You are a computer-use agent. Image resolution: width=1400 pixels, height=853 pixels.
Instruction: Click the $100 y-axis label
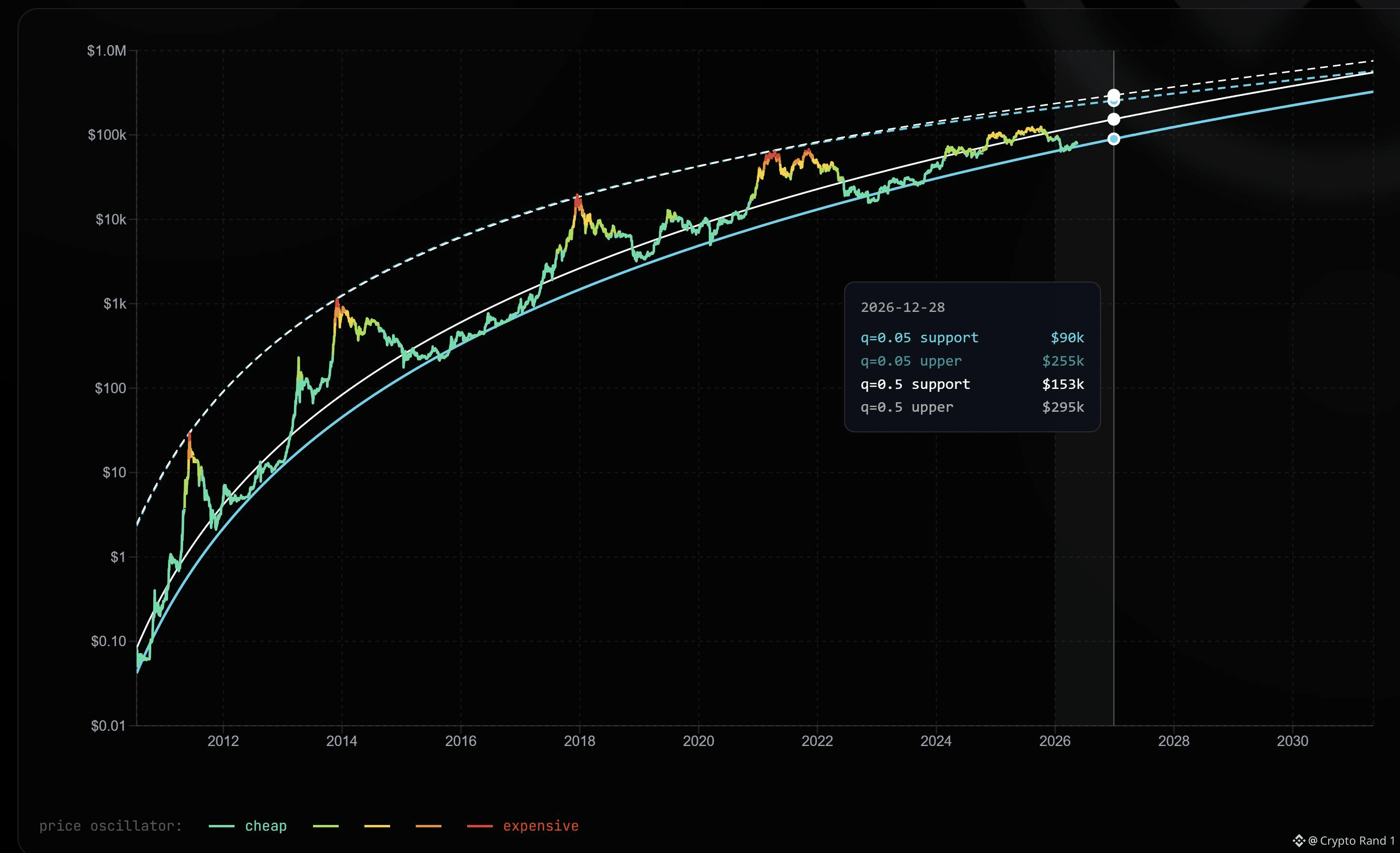coord(110,388)
